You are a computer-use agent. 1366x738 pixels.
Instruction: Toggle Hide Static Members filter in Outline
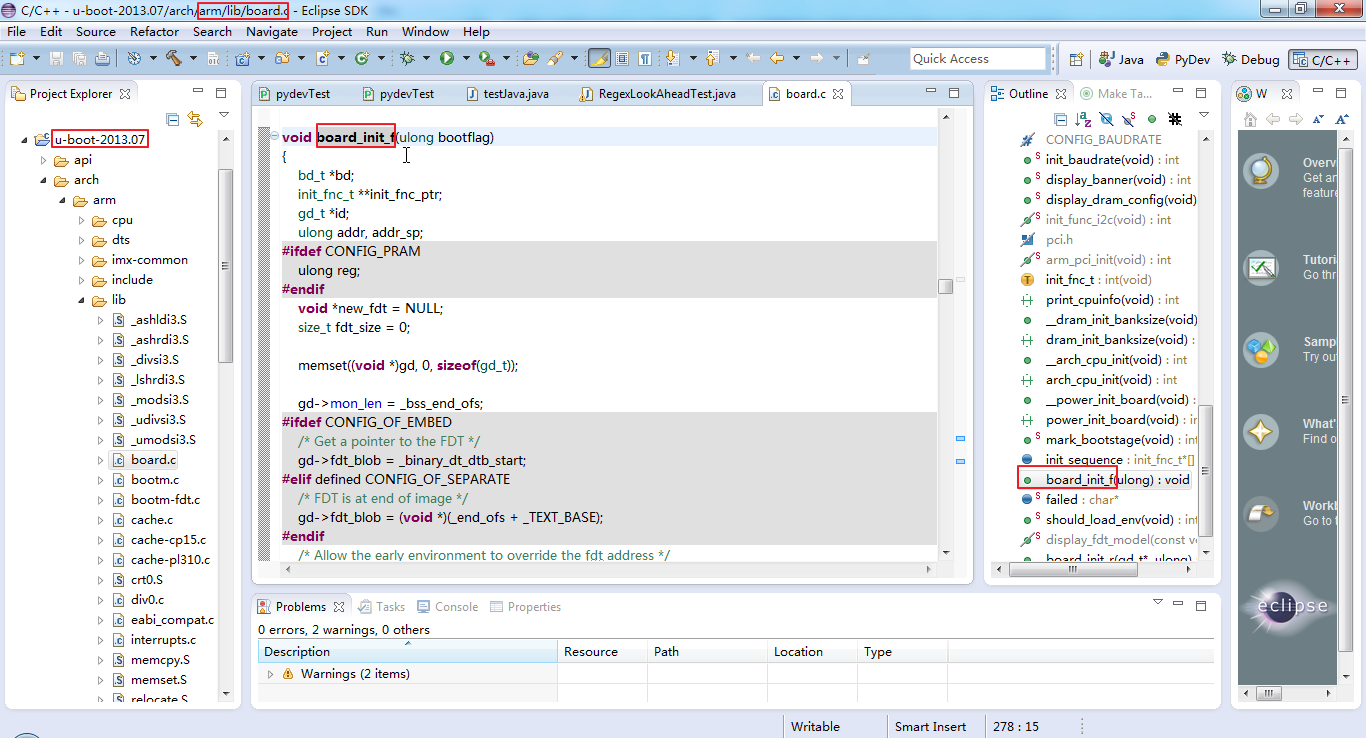coord(1128,119)
